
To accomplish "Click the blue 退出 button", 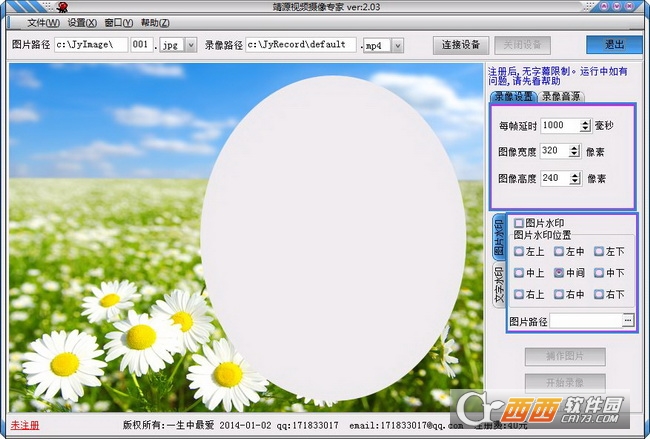I will pos(614,45).
